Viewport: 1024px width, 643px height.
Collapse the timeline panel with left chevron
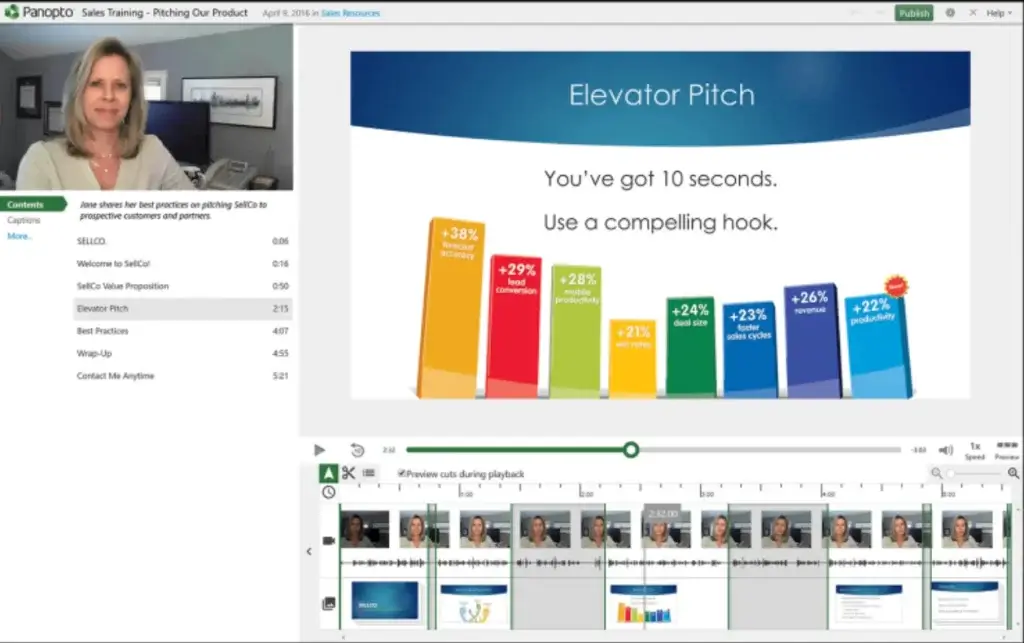[x=309, y=551]
